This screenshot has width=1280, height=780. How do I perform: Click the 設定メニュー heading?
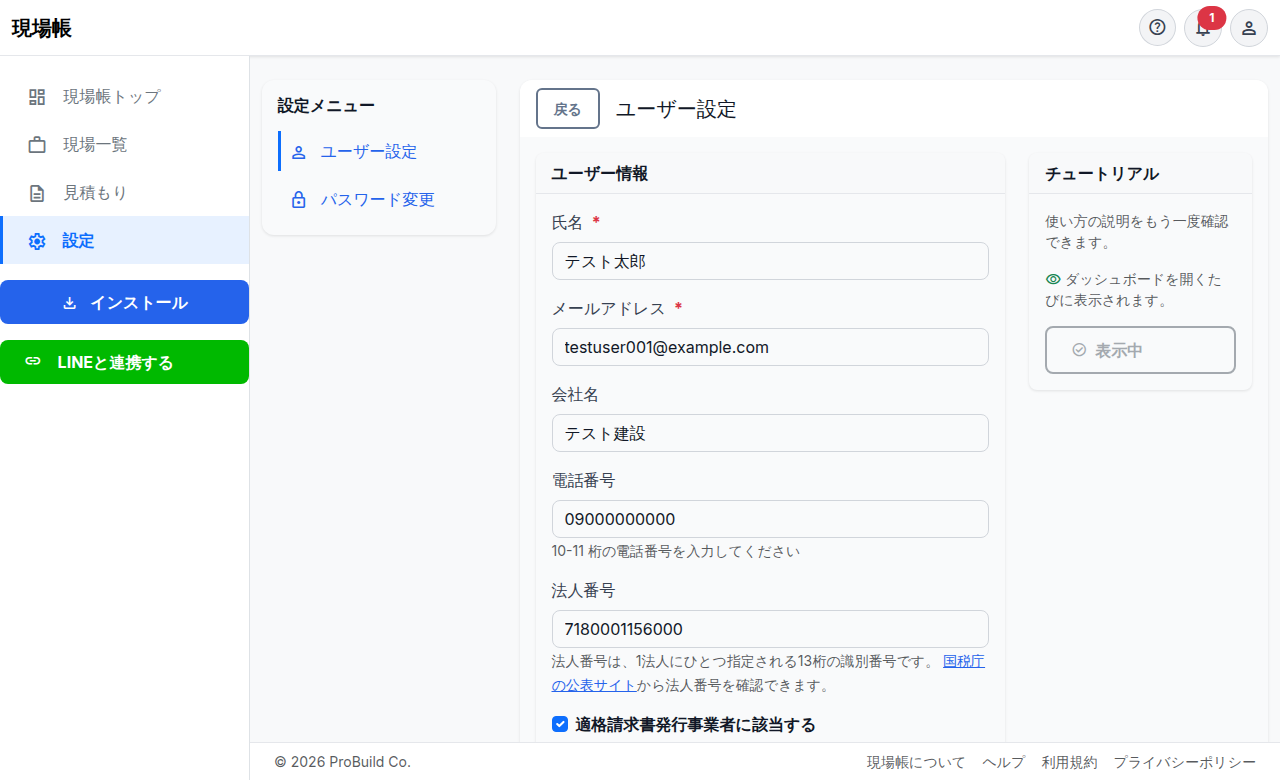coord(326,105)
